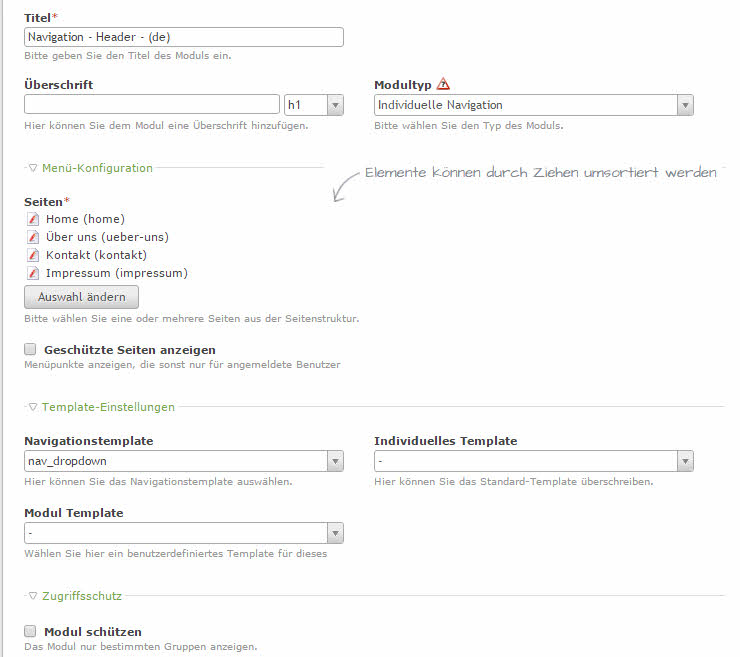Open the Individuelles Template dropdown
The height and width of the screenshot is (657, 740).
point(534,461)
